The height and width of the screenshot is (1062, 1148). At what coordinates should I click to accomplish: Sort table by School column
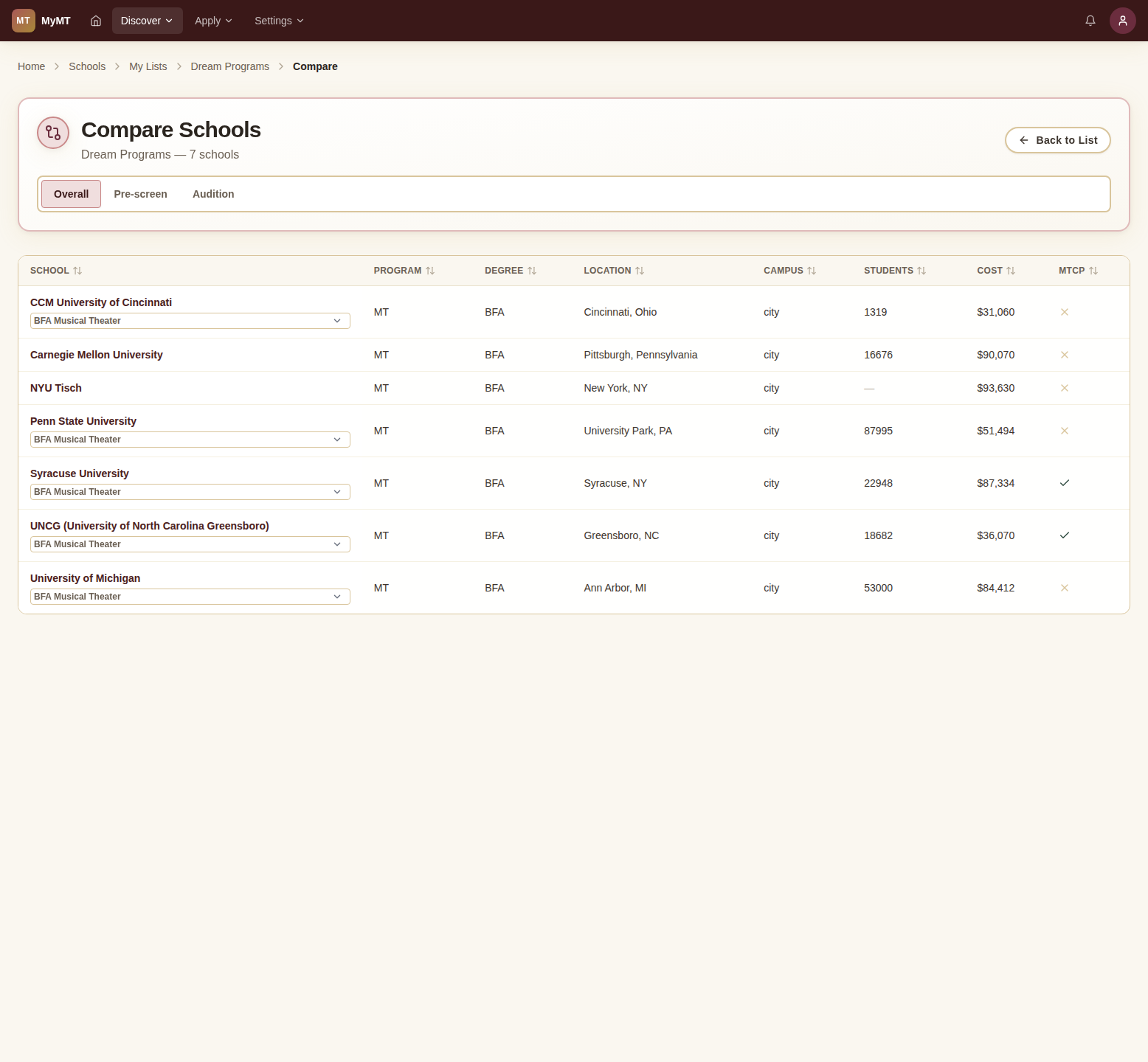click(56, 271)
